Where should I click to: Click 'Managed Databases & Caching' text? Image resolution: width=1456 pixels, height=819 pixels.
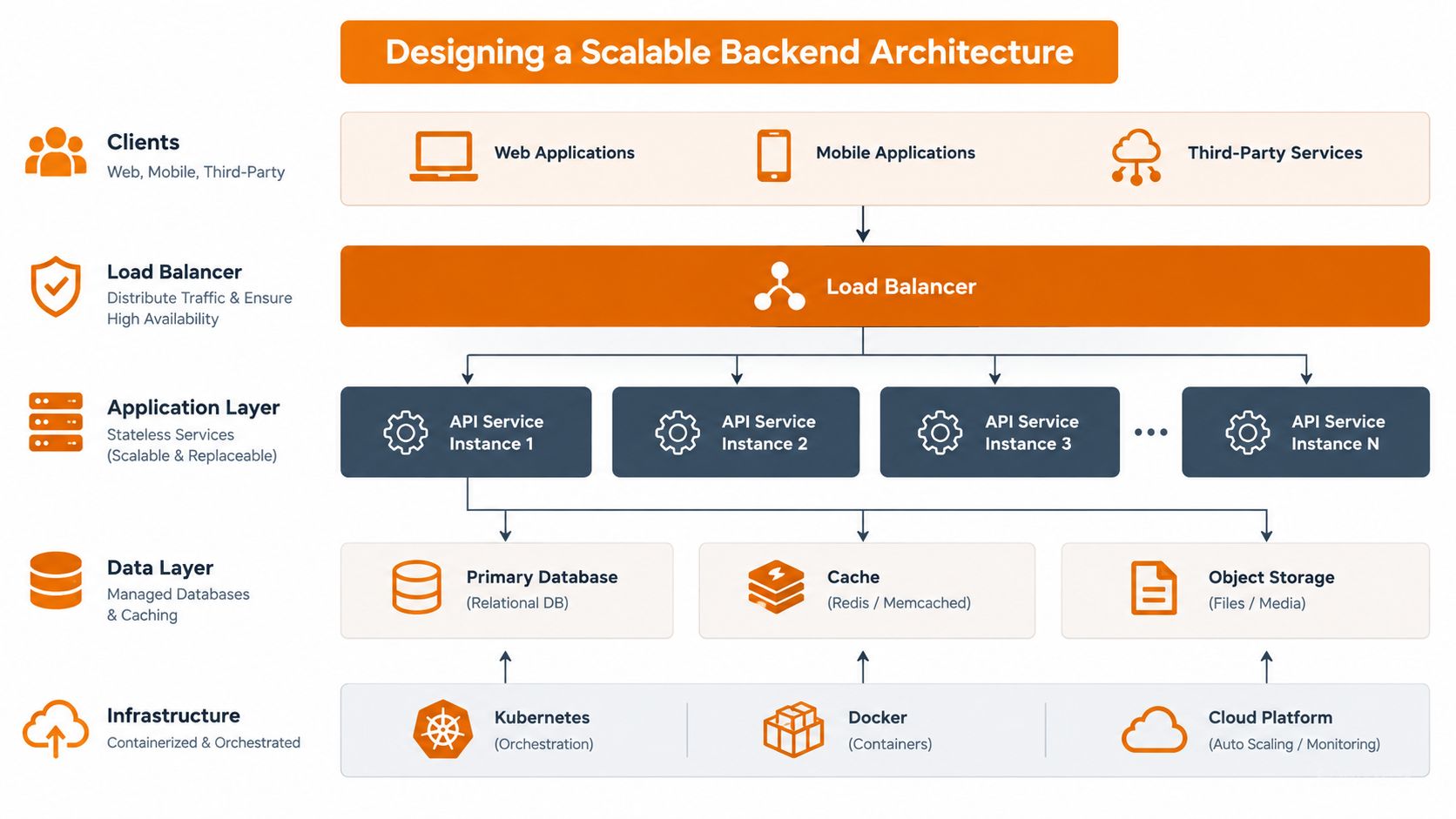pyautogui.click(x=178, y=605)
